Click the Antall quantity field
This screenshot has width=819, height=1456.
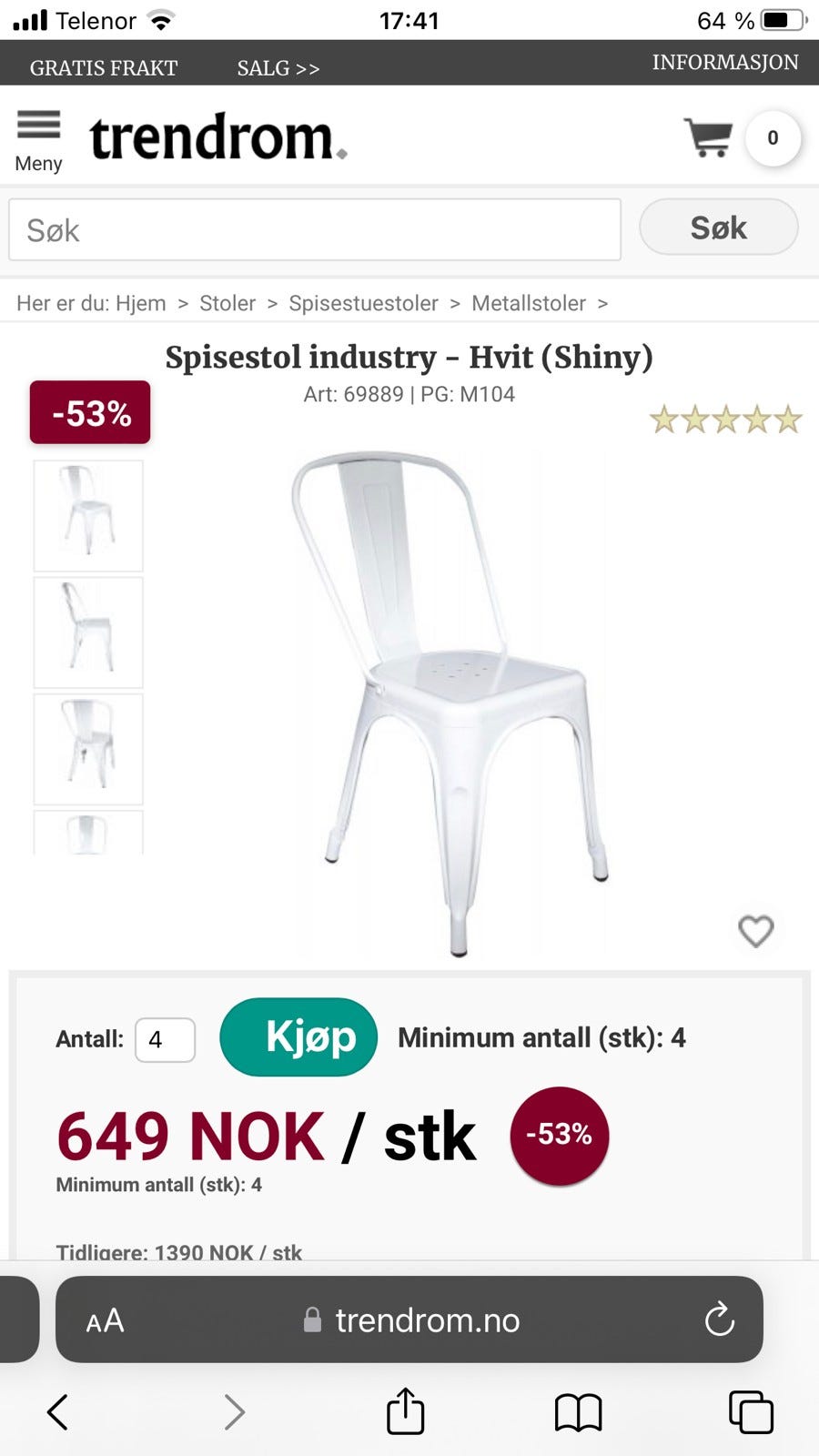pyautogui.click(x=165, y=1039)
